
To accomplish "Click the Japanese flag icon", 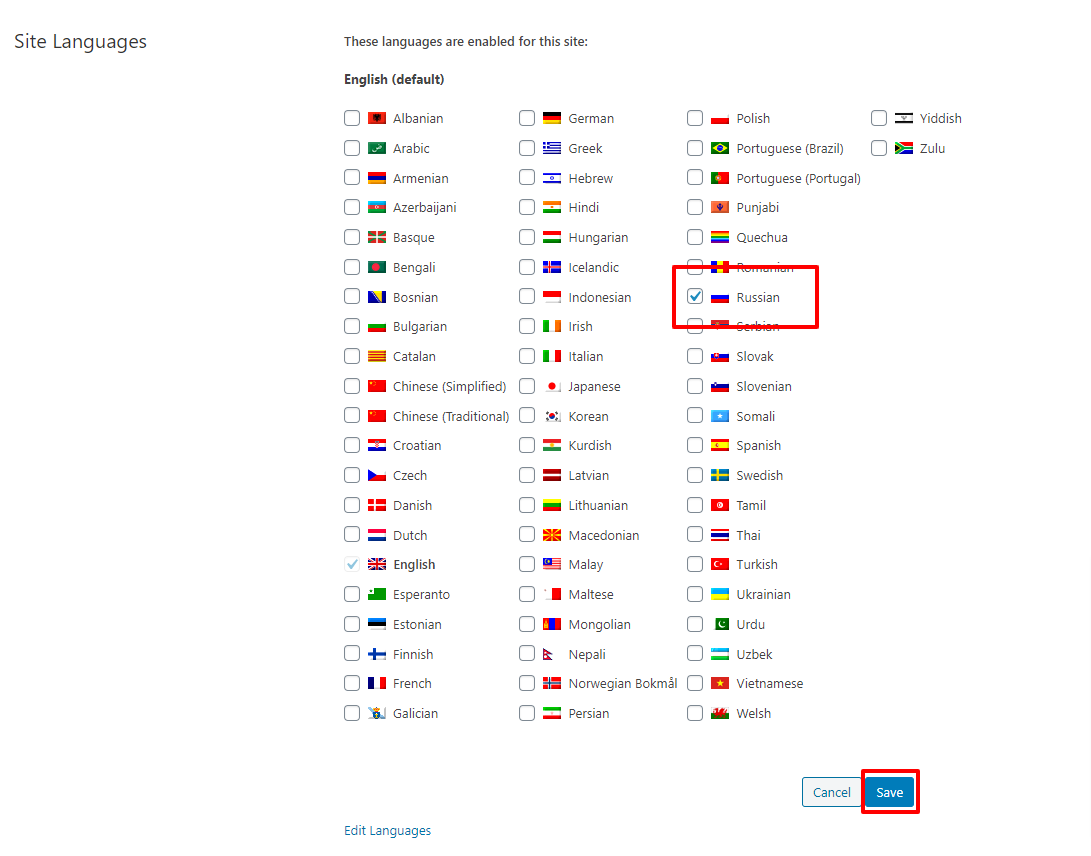I will [552, 387].
